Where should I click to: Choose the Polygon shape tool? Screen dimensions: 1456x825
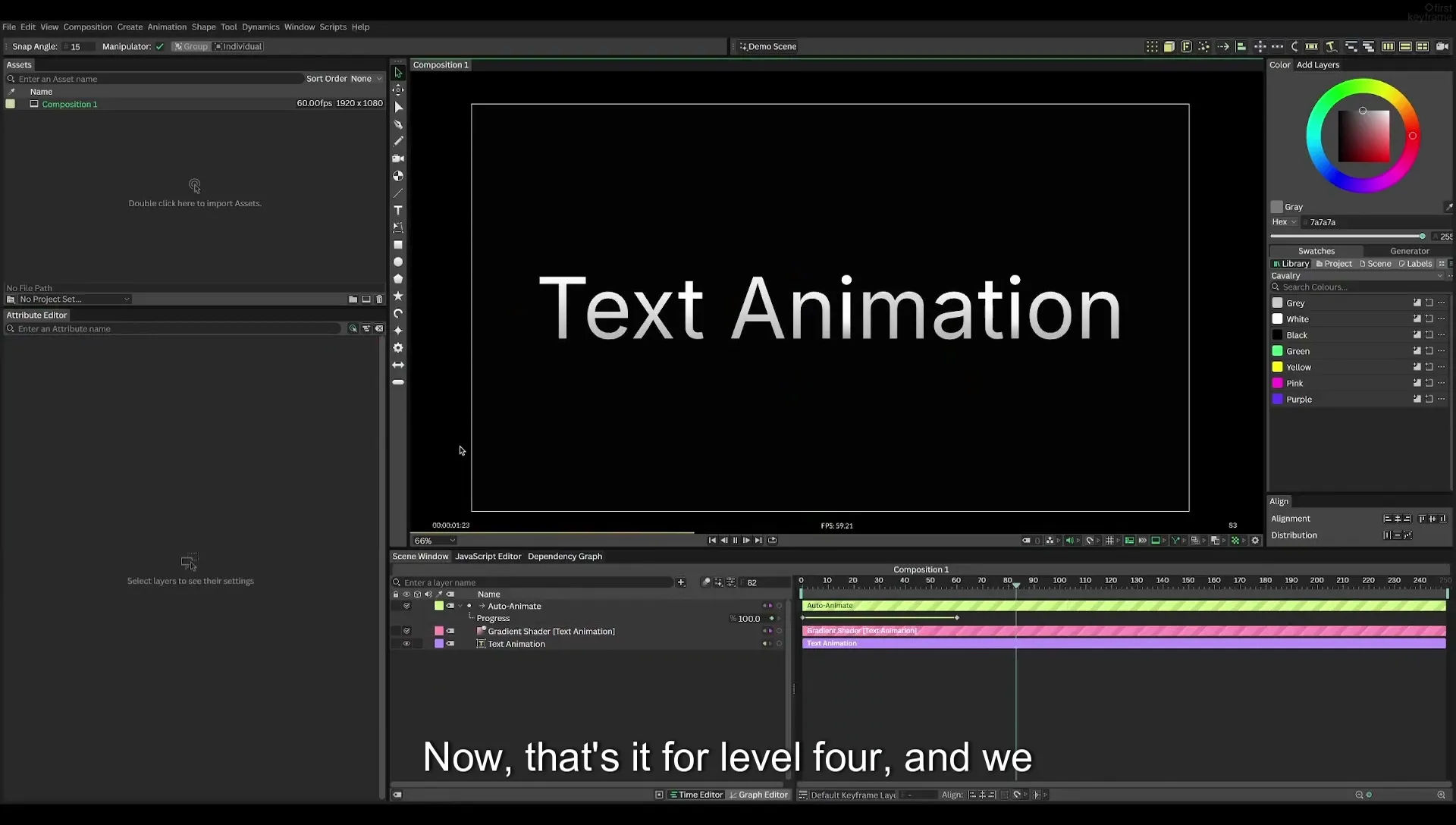coord(398,279)
